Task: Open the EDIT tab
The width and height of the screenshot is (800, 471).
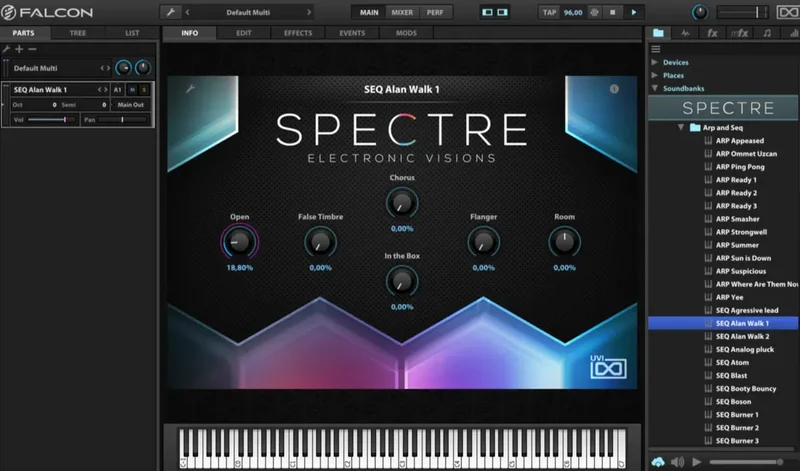Action: 244,33
